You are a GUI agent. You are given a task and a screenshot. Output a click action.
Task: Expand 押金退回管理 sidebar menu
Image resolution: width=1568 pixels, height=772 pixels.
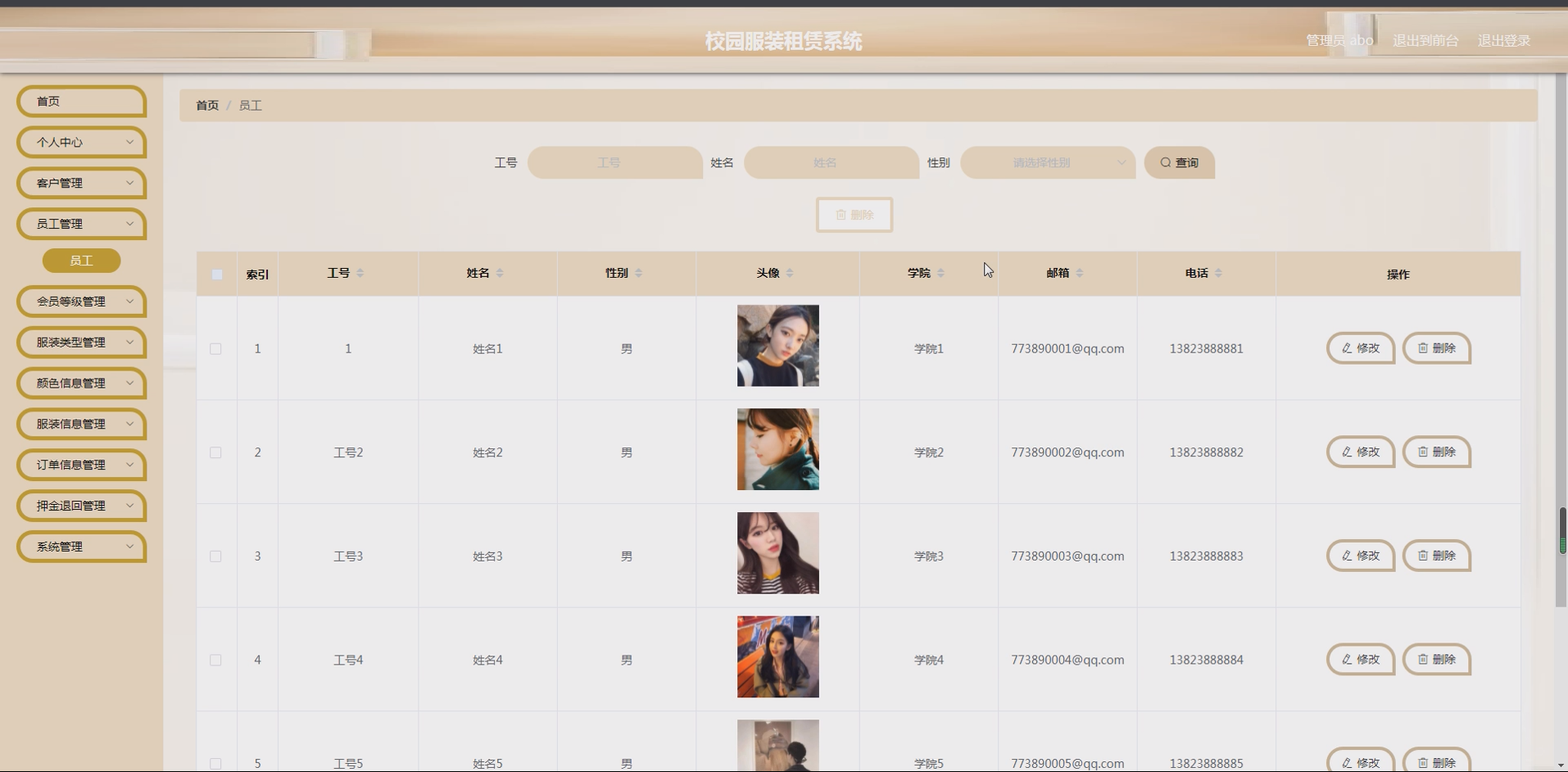pos(81,506)
